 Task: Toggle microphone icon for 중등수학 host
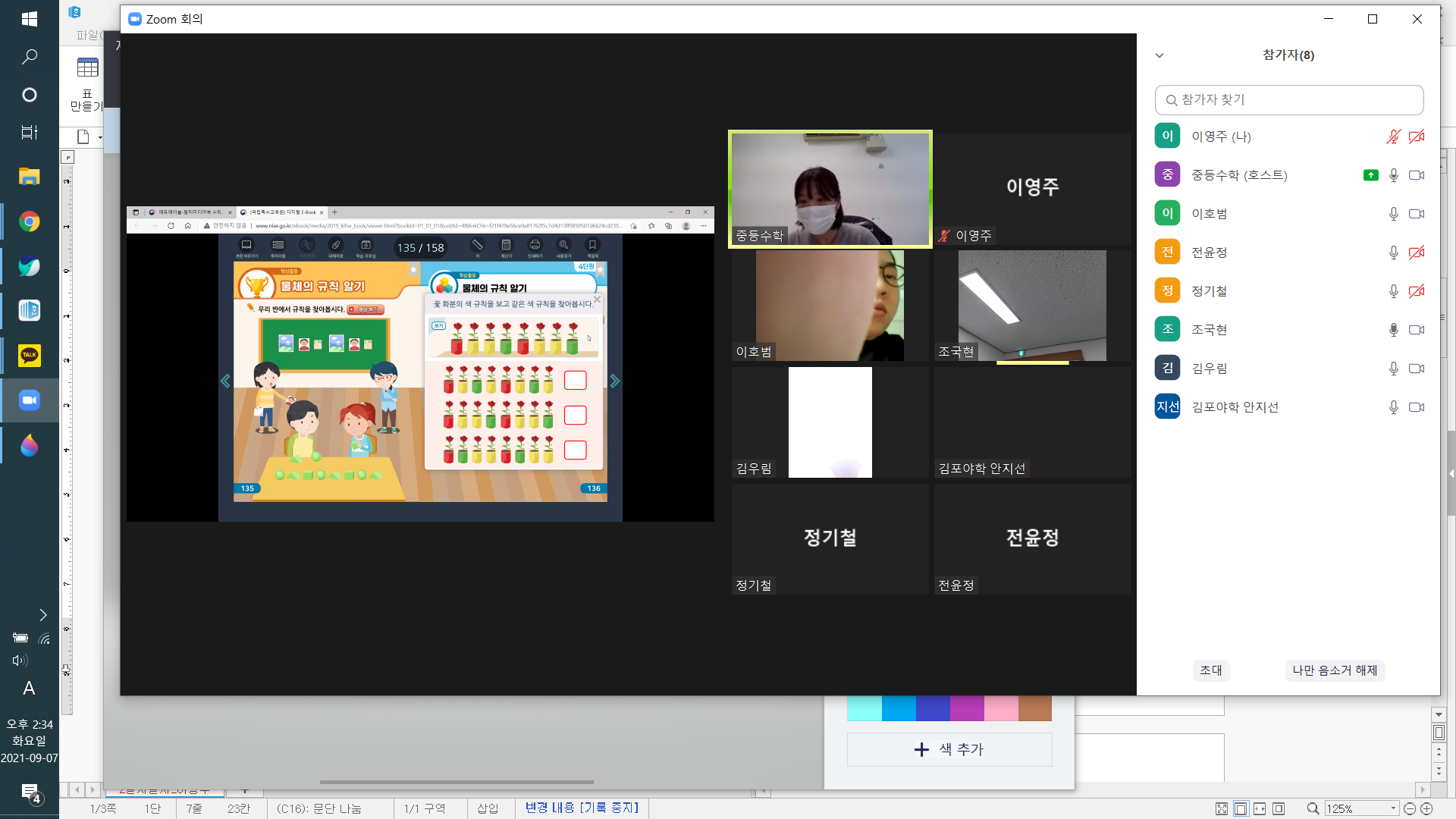1393,175
